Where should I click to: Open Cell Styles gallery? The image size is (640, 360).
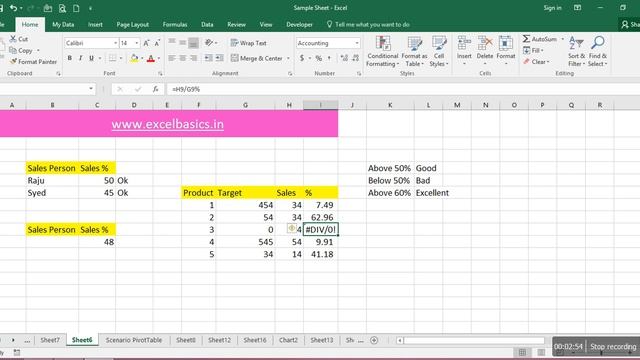click(439, 51)
